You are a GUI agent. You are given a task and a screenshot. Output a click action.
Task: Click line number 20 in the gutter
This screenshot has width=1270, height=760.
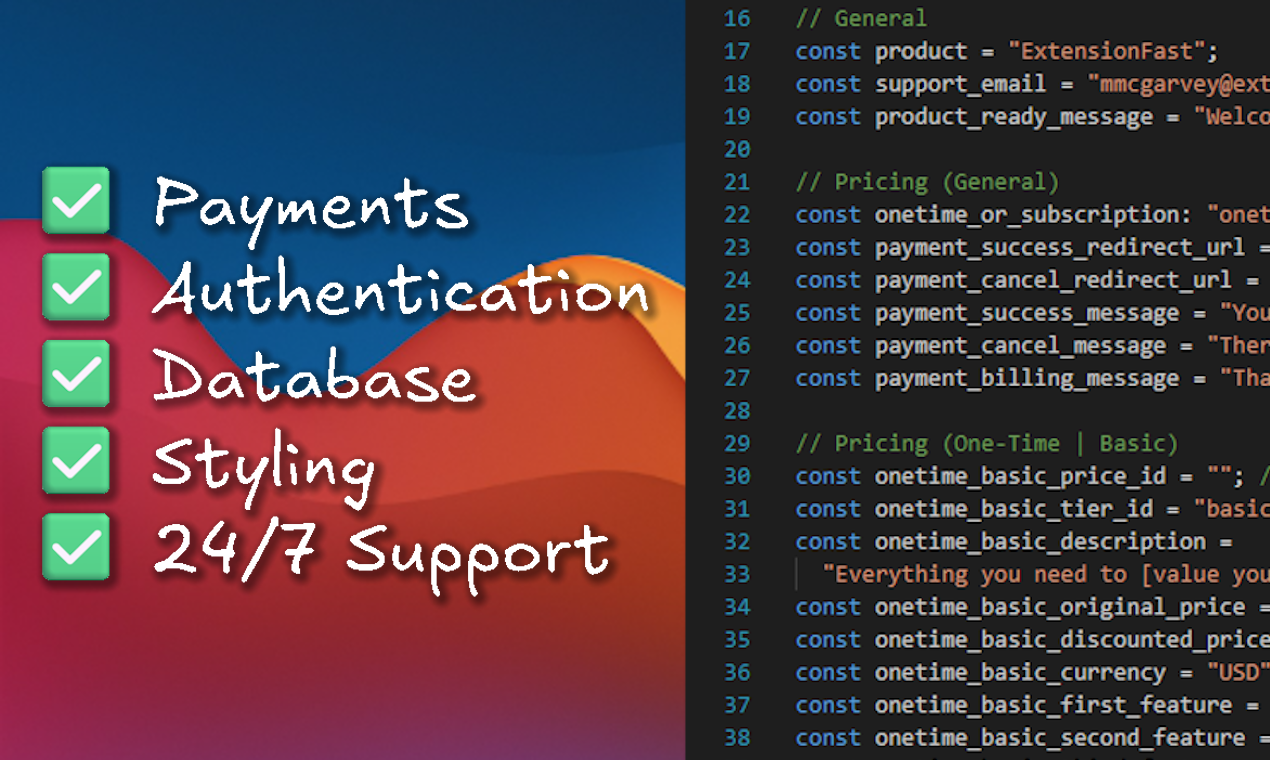click(737, 150)
